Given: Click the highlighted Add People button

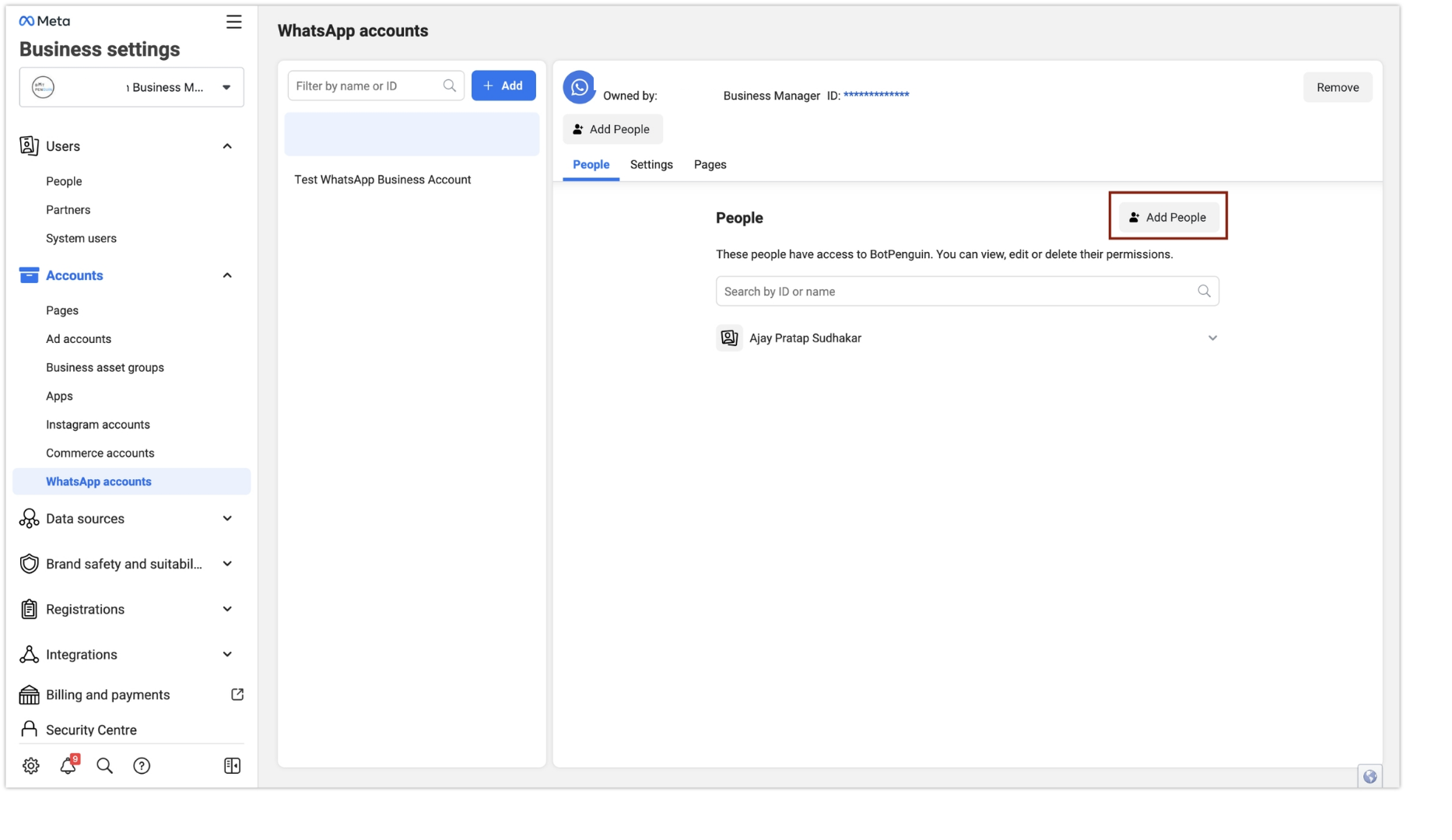Looking at the screenshot, I should click(x=1168, y=217).
